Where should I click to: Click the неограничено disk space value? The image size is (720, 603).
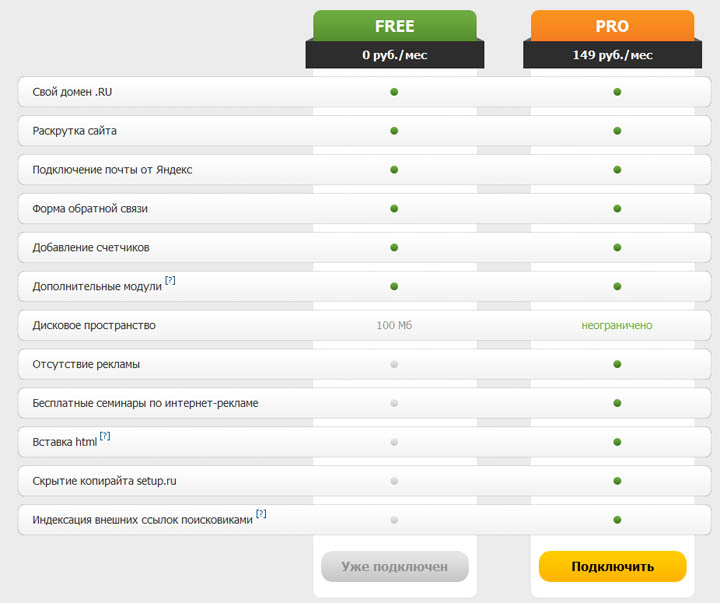coord(617,325)
